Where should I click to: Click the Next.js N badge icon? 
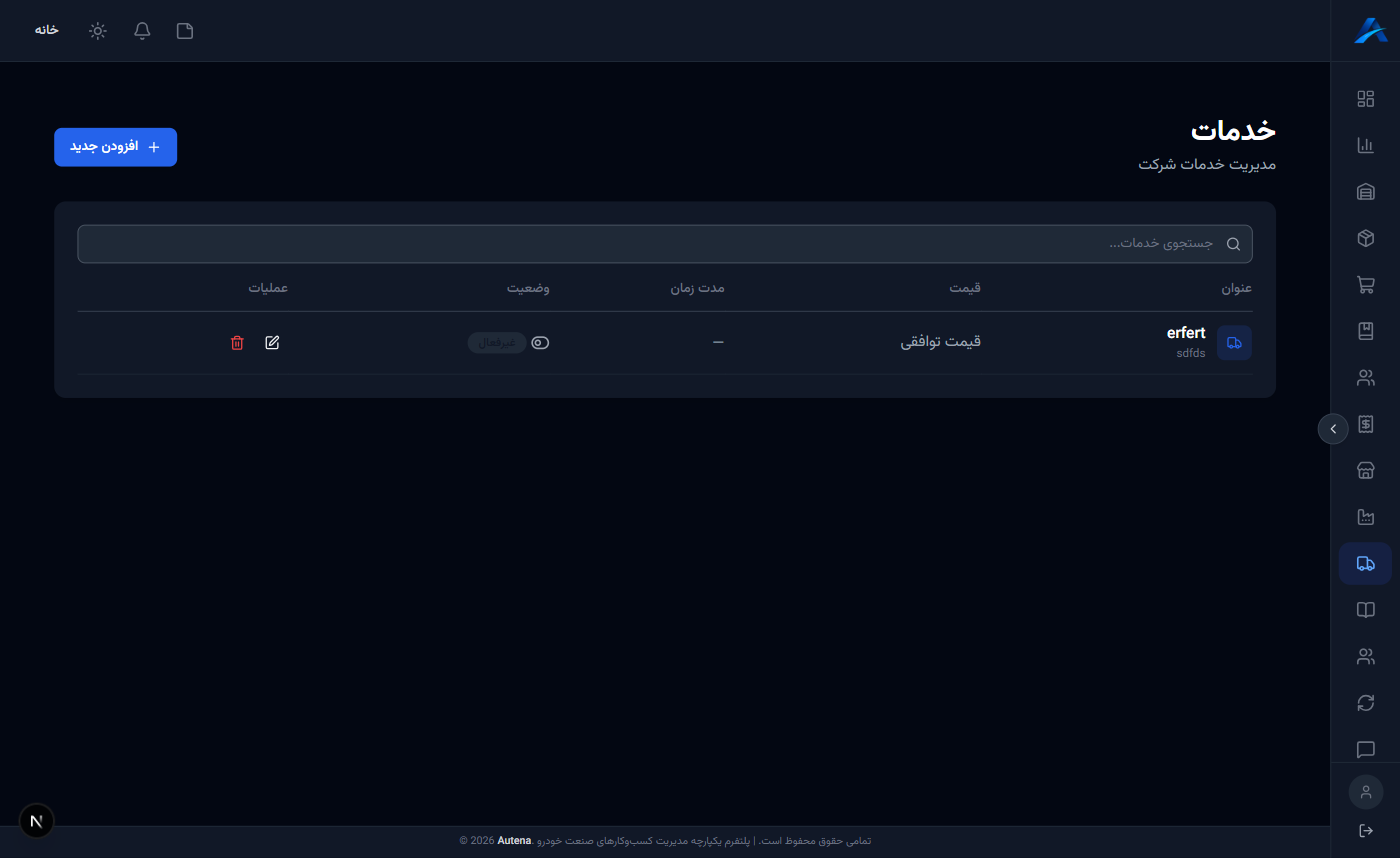(x=37, y=821)
